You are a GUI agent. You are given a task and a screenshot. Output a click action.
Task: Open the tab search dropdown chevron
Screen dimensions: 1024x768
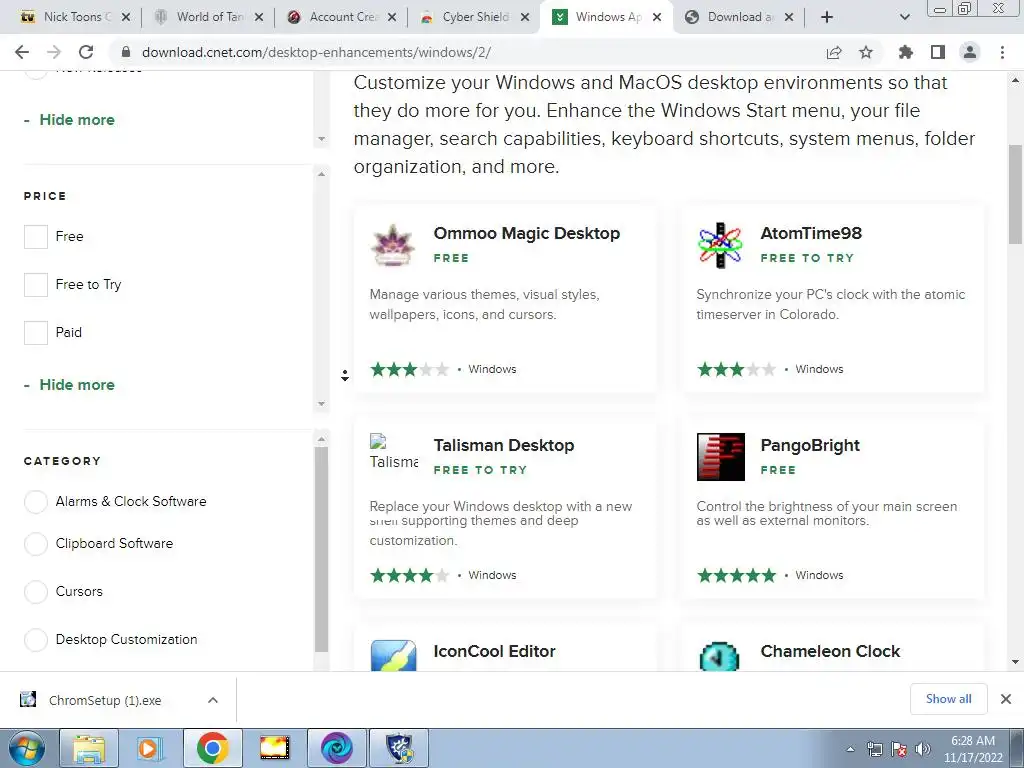tap(904, 17)
